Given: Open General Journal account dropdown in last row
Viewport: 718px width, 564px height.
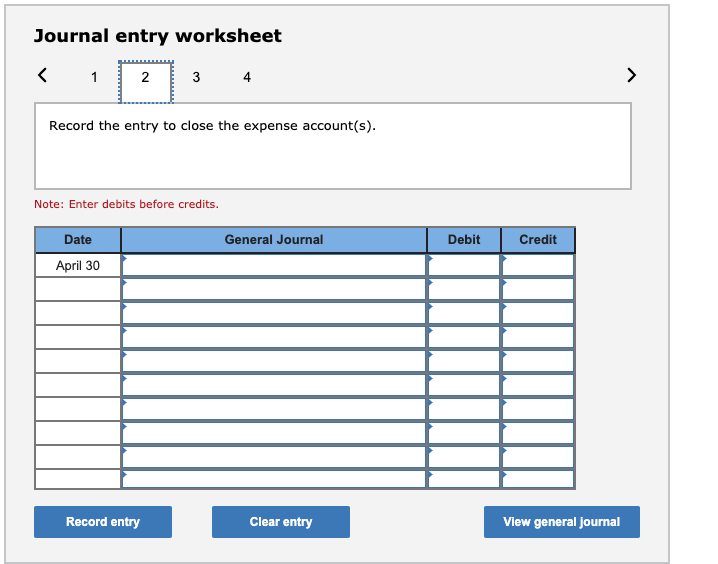Looking at the screenshot, I should point(274,479).
